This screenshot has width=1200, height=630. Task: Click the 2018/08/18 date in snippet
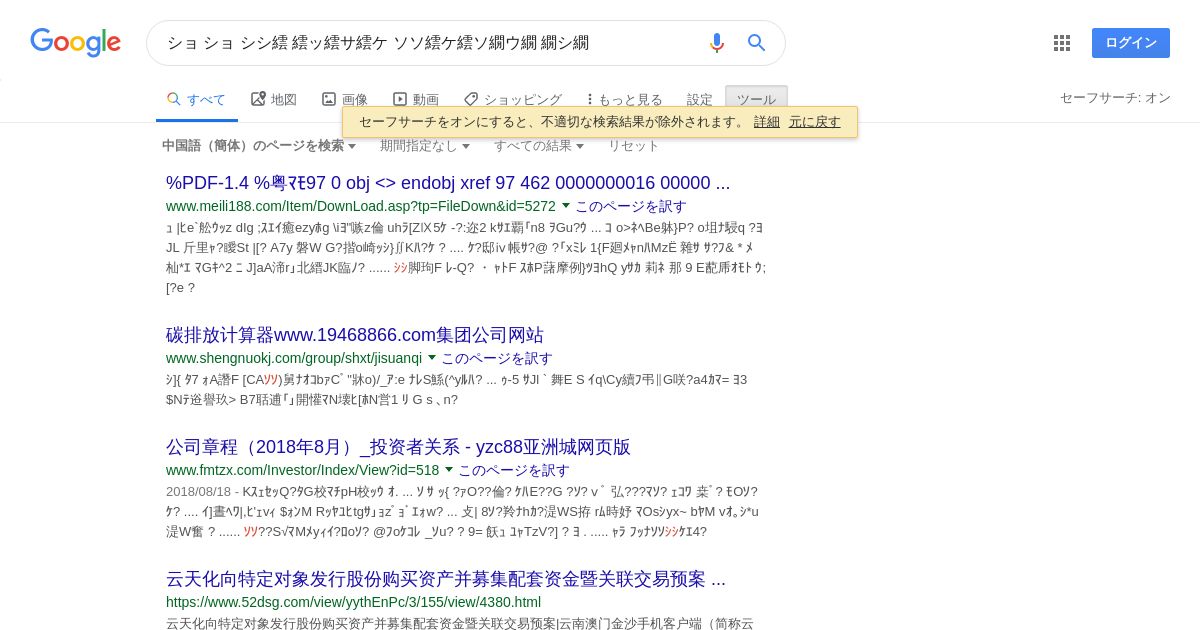(200, 492)
